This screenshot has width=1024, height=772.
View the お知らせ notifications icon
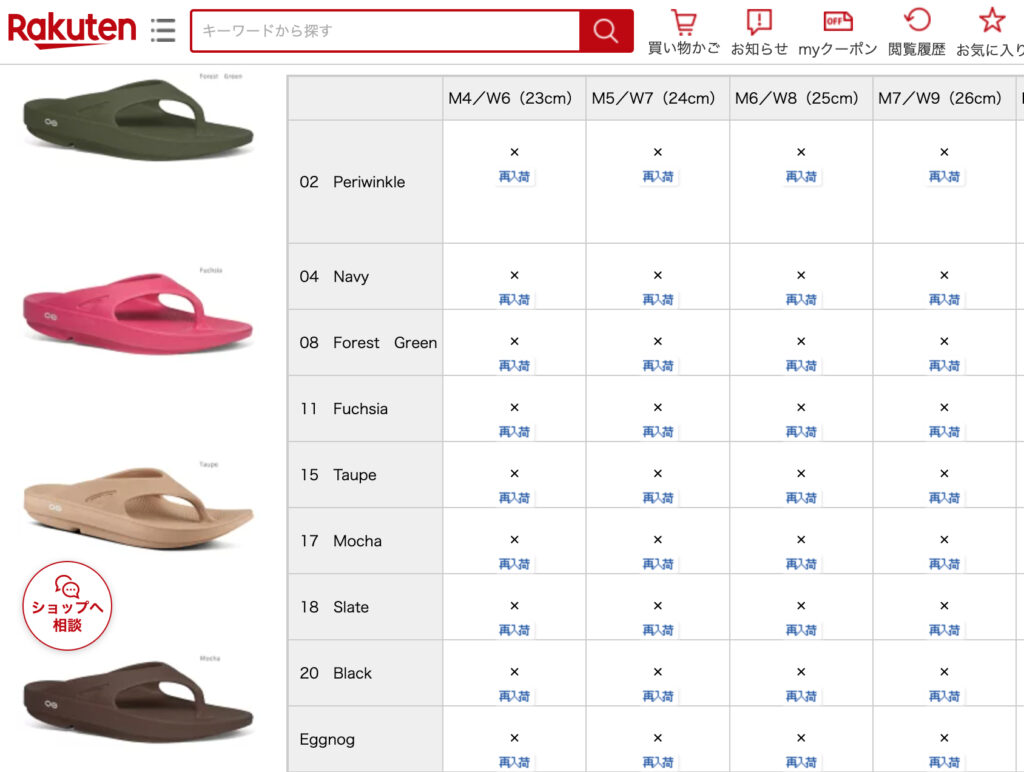[x=759, y=22]
